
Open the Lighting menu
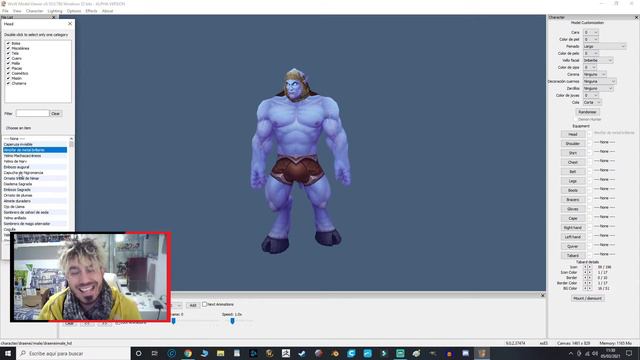[55, 11]
